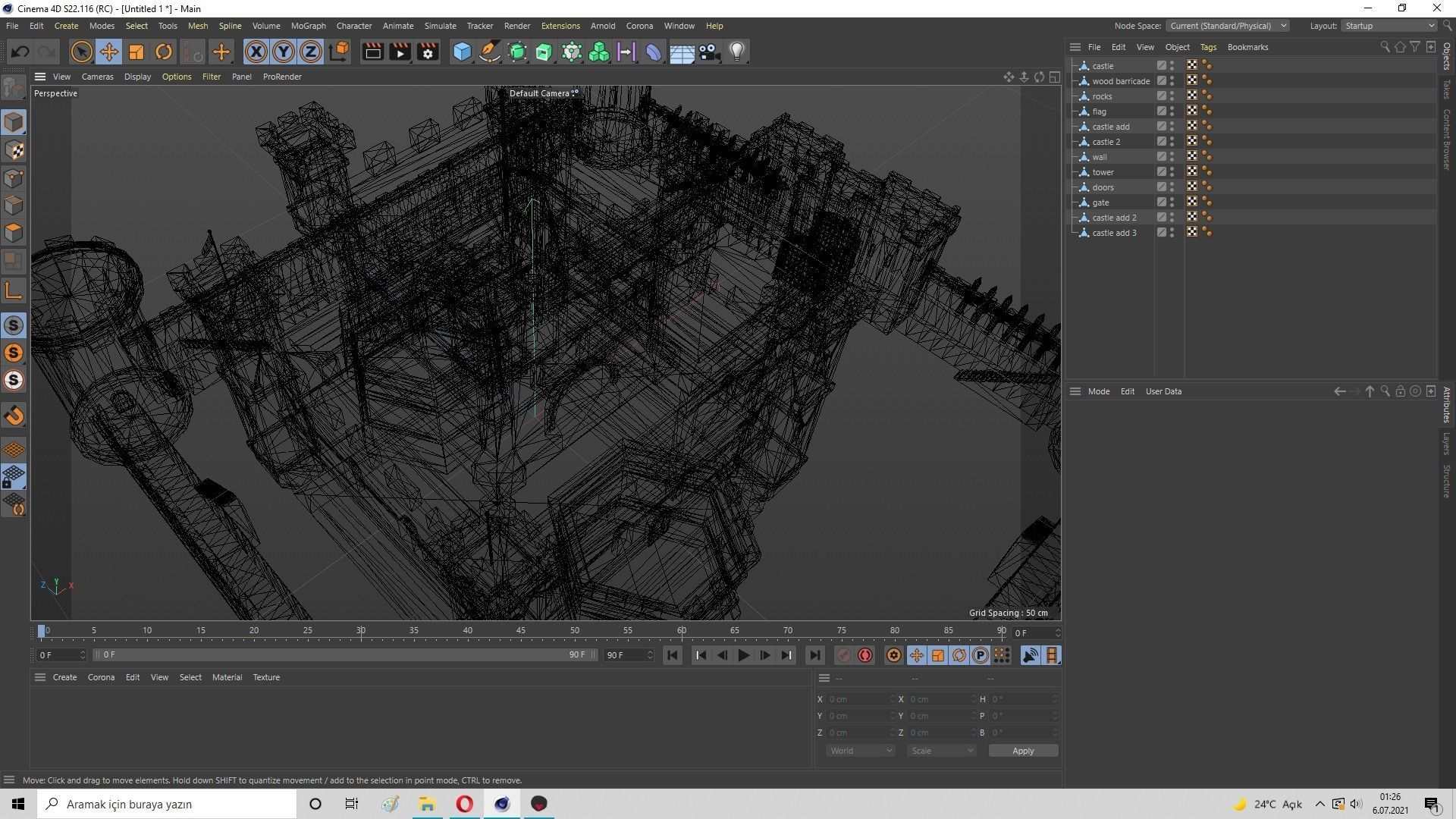Toggle layer checkbox for rocks object

1161,96
